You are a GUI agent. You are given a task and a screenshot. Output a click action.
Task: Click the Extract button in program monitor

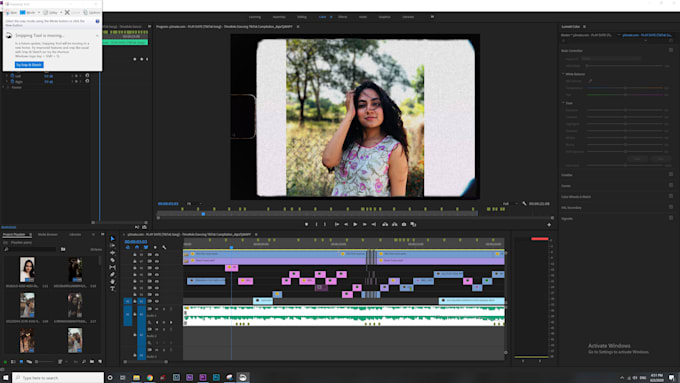(x=395, y=224)
